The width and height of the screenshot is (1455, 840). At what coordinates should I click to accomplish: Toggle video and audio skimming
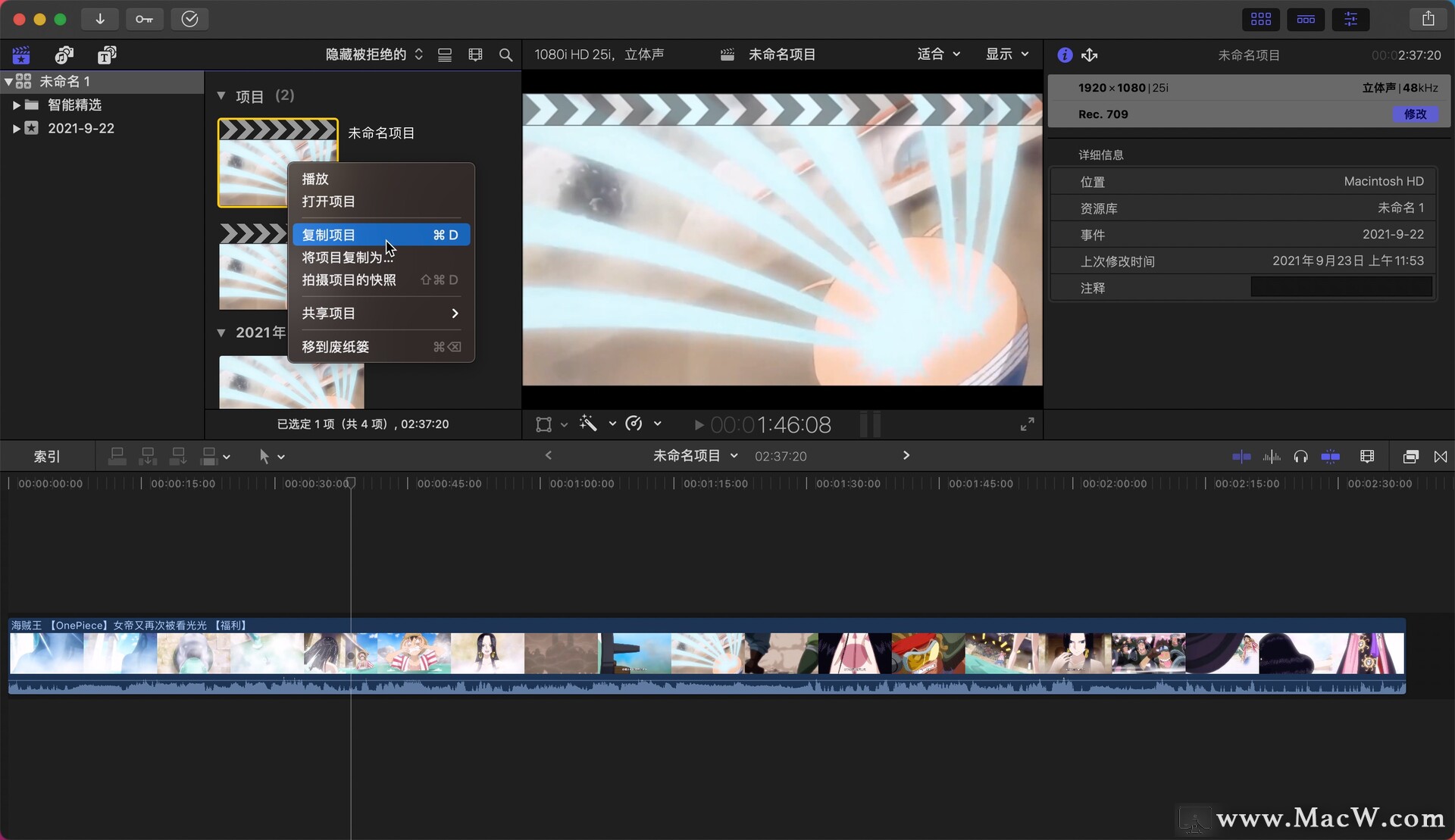click(1241, 456)
